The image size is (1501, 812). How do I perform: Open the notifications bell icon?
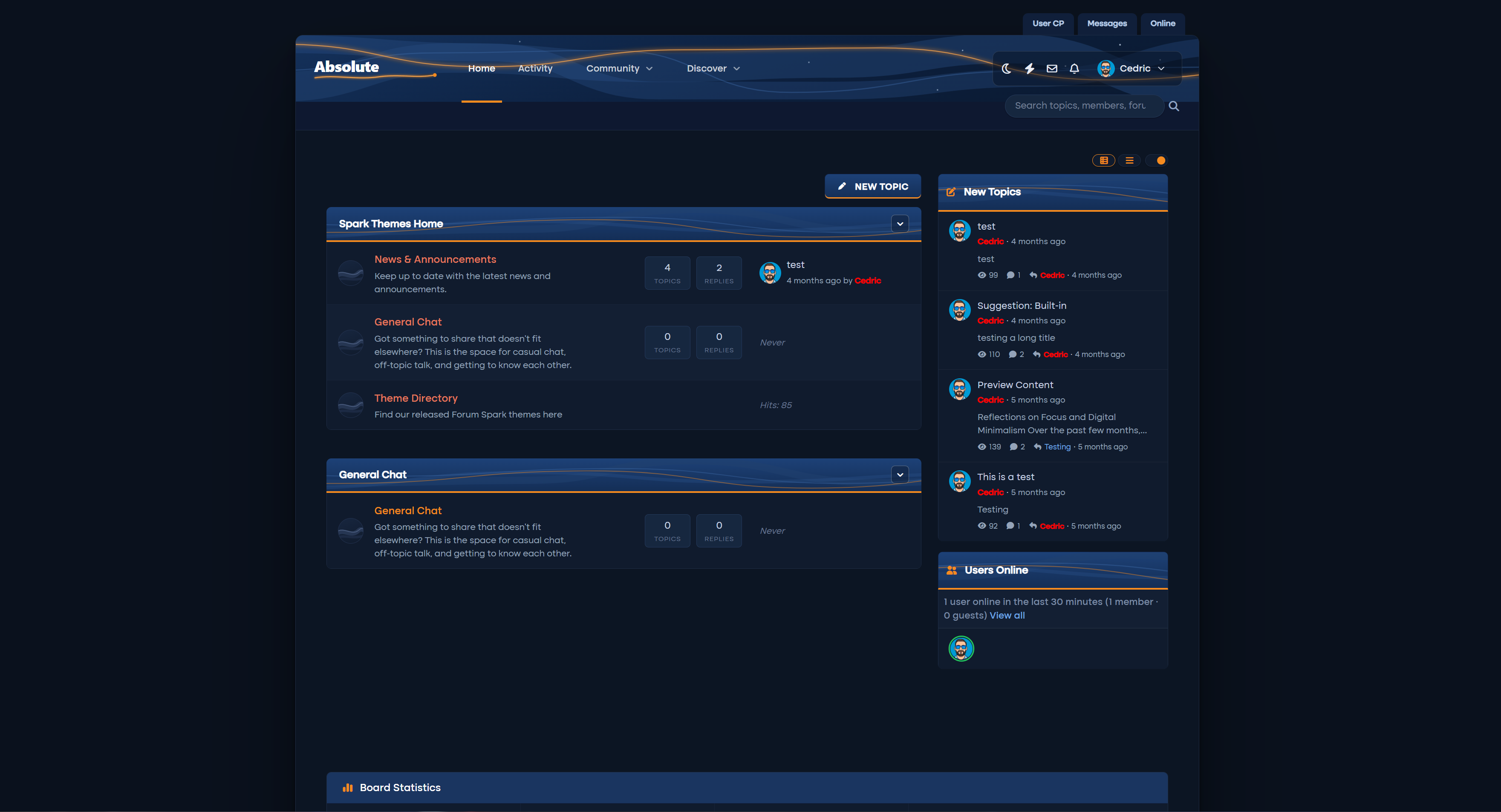point(1074,69)
